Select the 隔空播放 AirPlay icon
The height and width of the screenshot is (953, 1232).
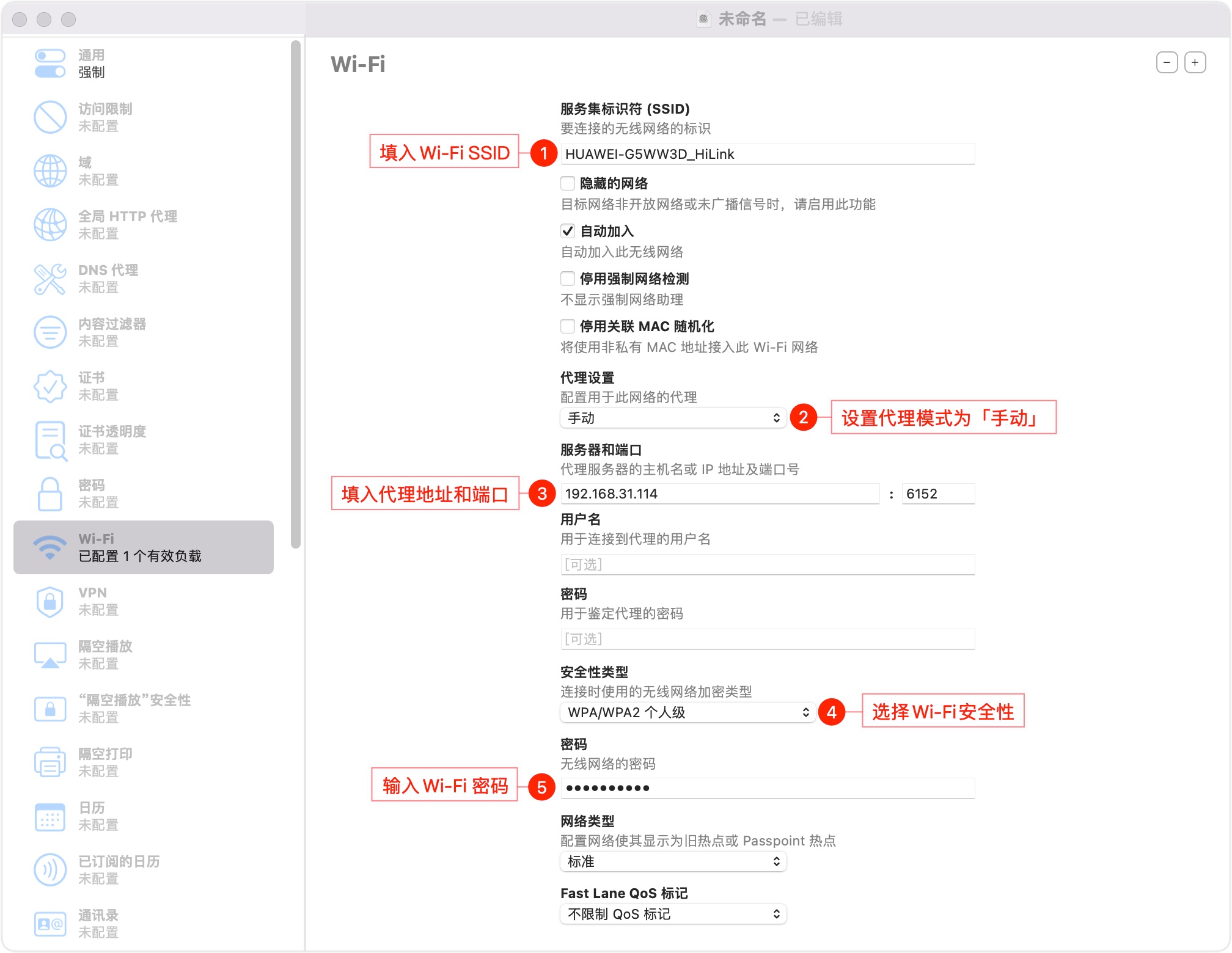[x=50, y=655]
